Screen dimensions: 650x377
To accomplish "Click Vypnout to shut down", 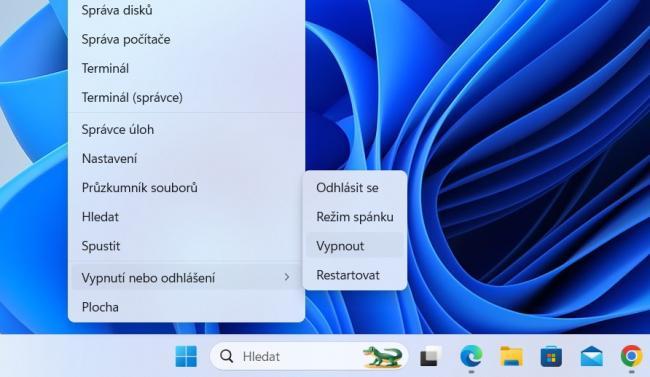I will pyautogui.click(x=355, y=246).
